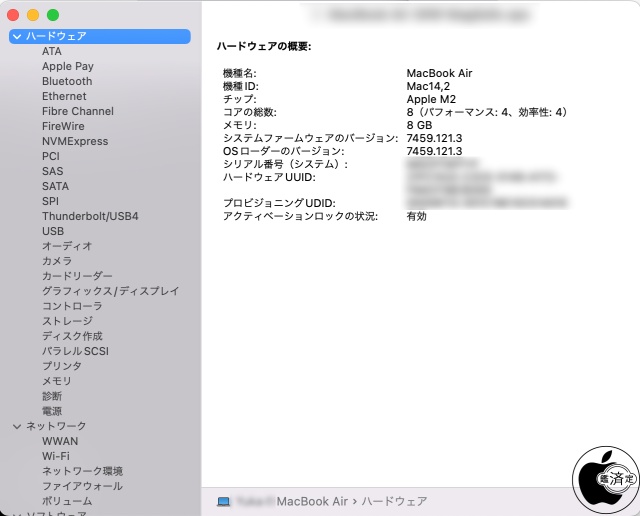The width and height of the screenshot is (640, 516).
Task: Collapse the ネットワーク section chevron
Action: tap(17, 426)
